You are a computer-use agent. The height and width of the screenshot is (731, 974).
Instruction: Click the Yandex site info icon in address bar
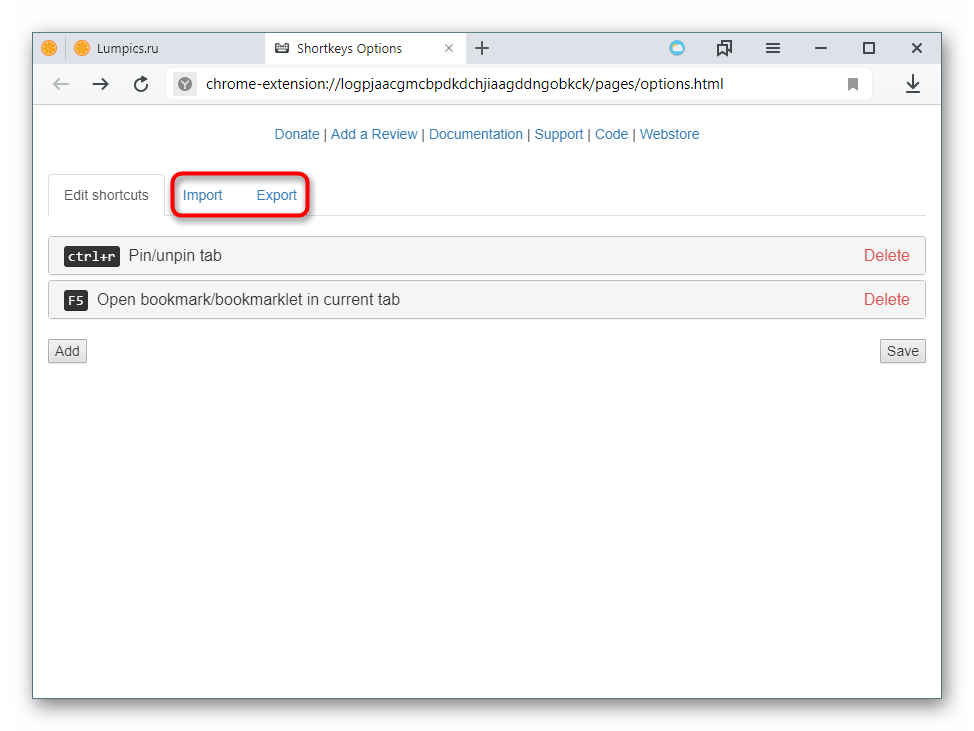pos(184,84)
